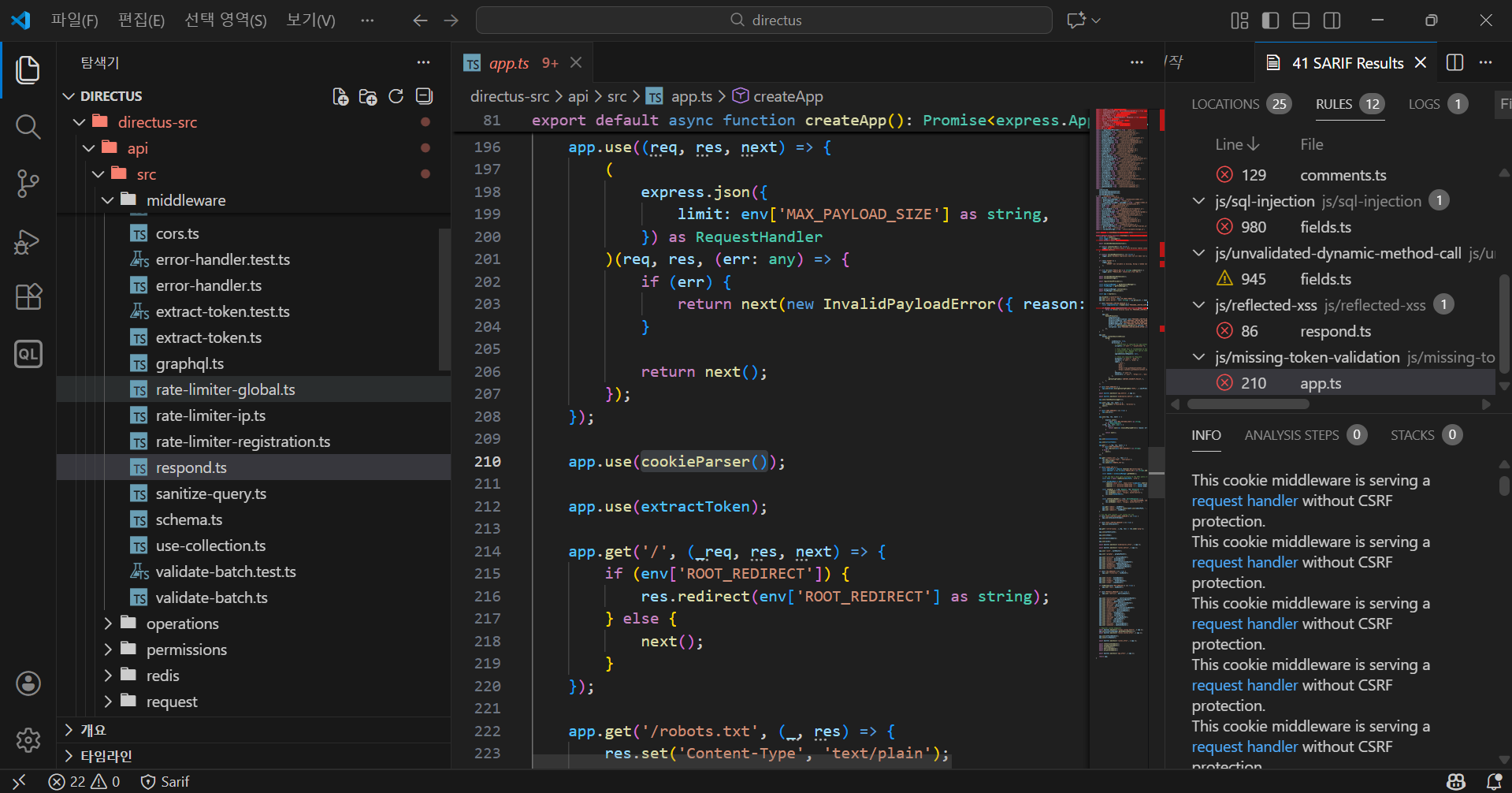Image resolution: width=1512 pixels, height=793 pixels.
Task: Toggle primary side bar visibility
Action: pyautogui.click(x=1270, y=20)
